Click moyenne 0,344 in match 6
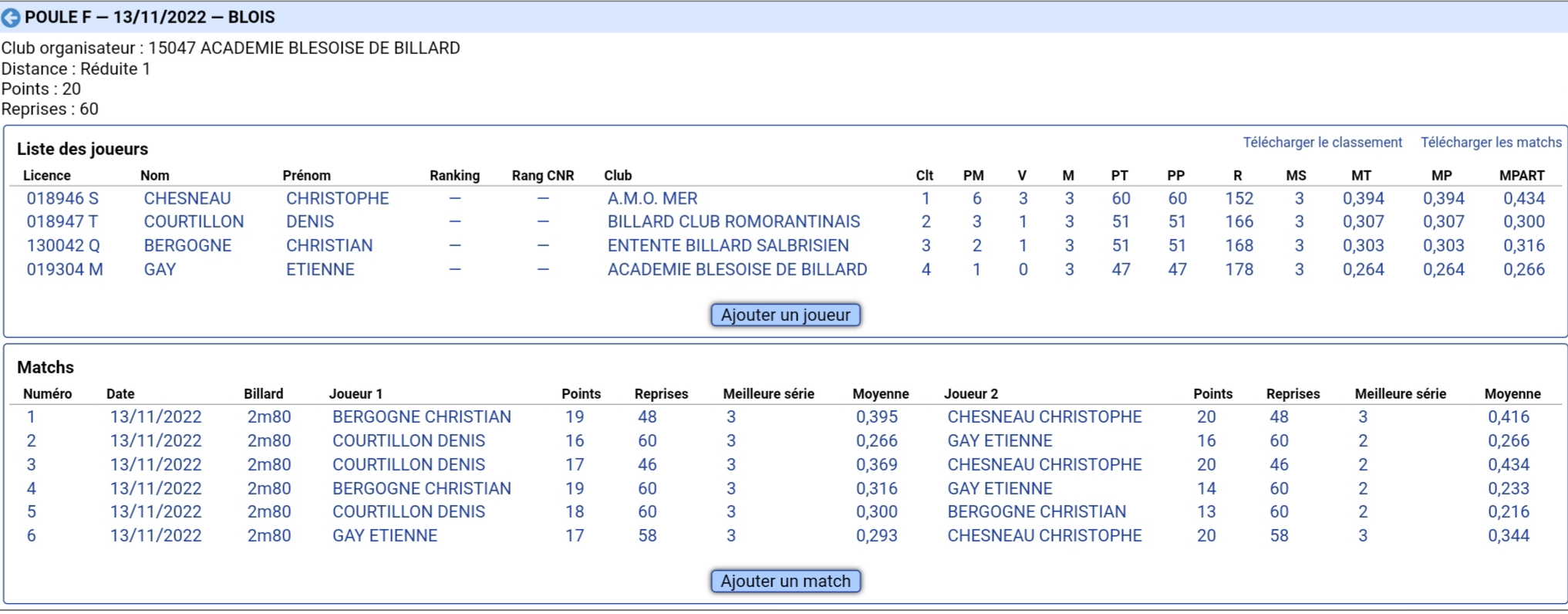Screen dimensions: 1568x614 click(1509, 535)
